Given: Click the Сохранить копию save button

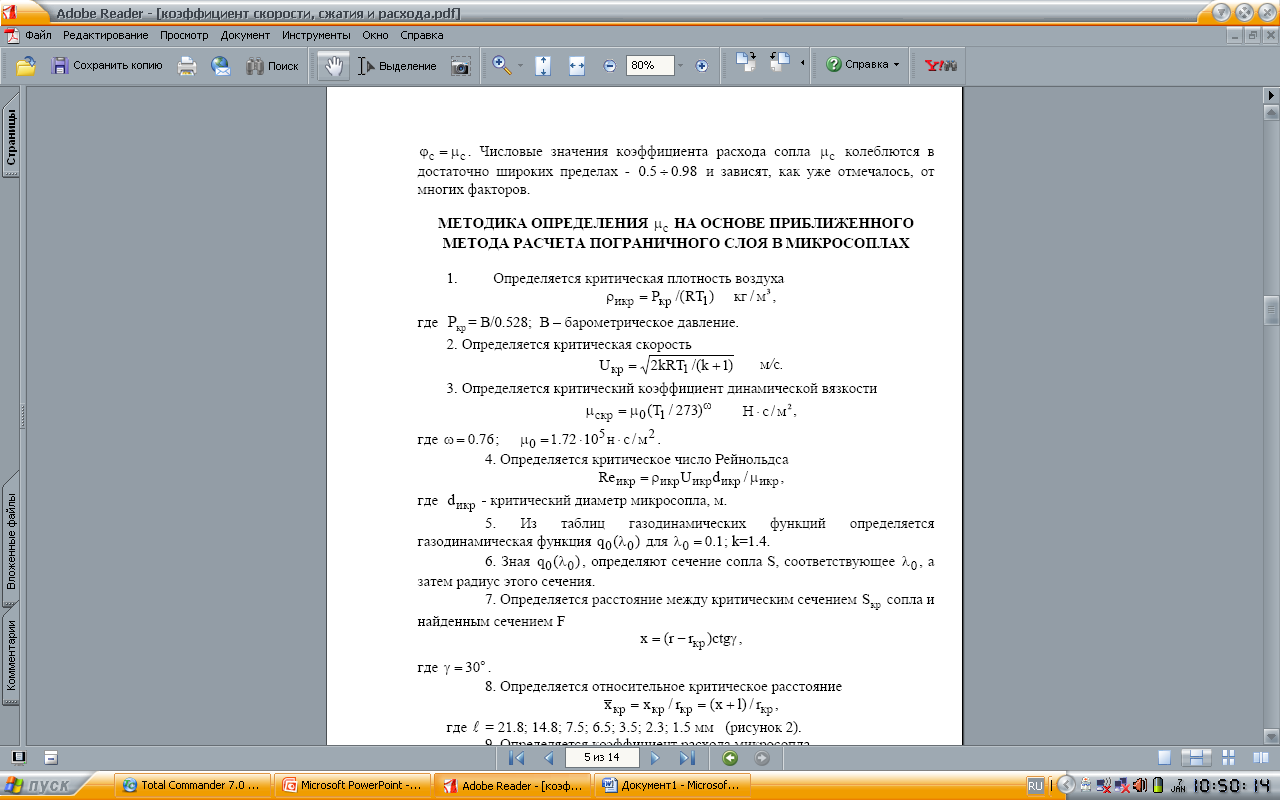Looking at the screenshot, I should coord(106,66).
